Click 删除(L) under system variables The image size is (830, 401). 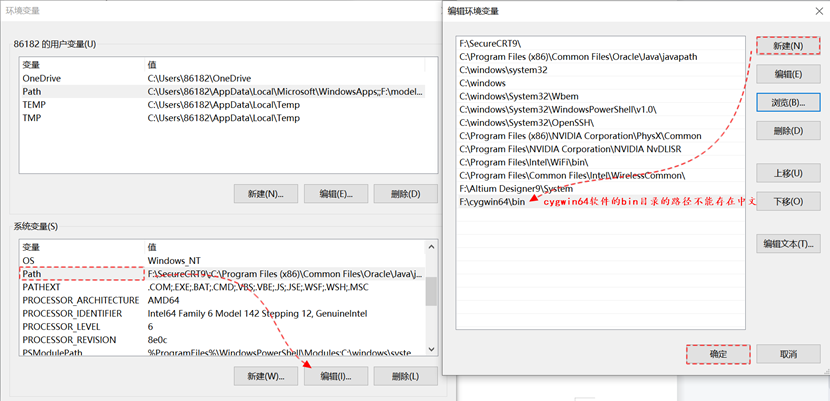tap(405, 376)
